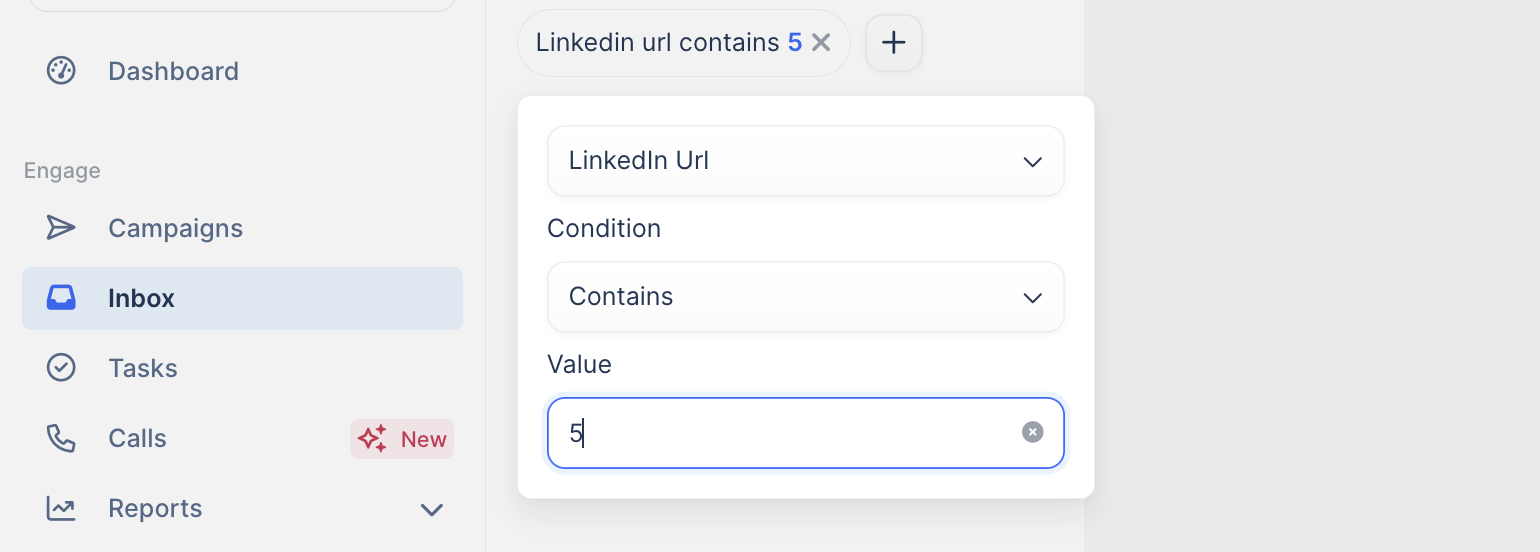This screenshot has height=552, width=1540.
Task: Add a new filter with plus button
Action: tap(893, 43)
